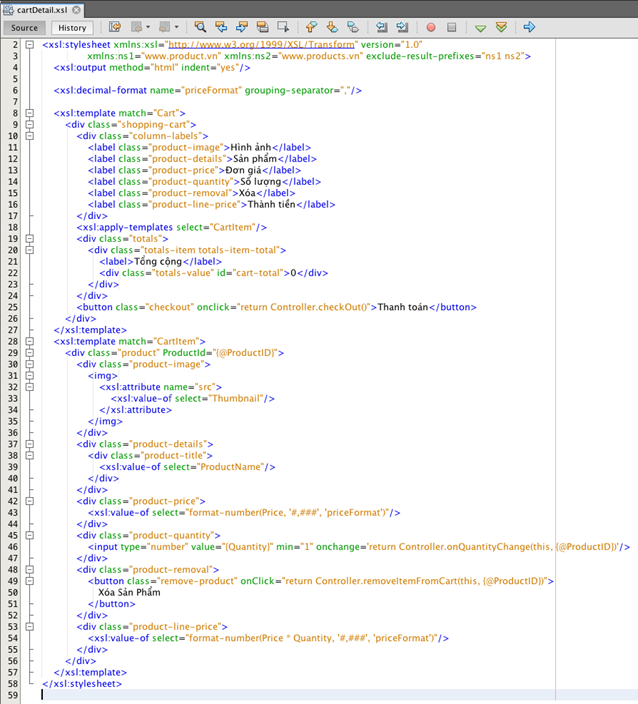
Task: Start macro recording with the red circle
Action: pyautogui.click(x=431, y=27)
